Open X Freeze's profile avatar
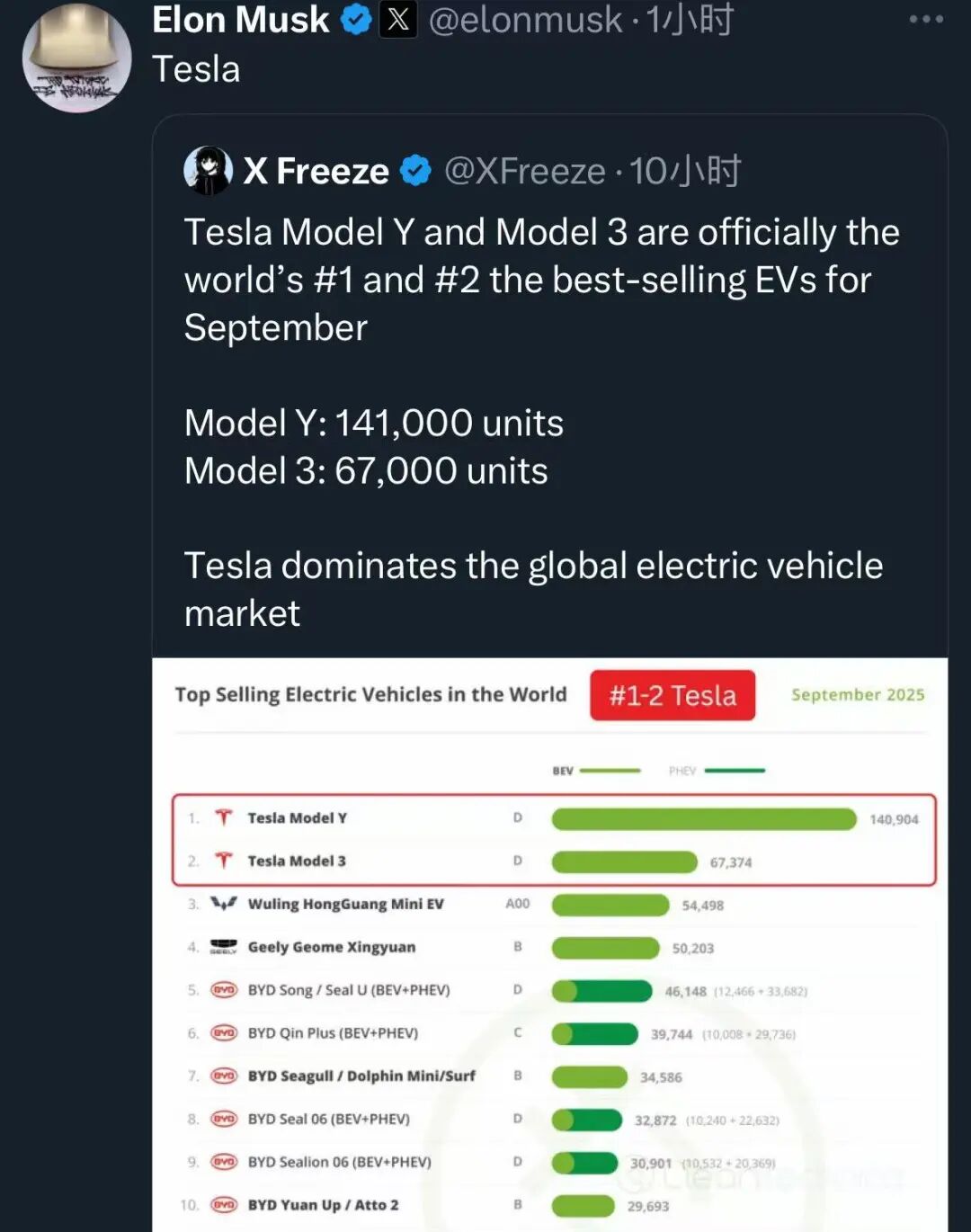 (x=208, y=170)
